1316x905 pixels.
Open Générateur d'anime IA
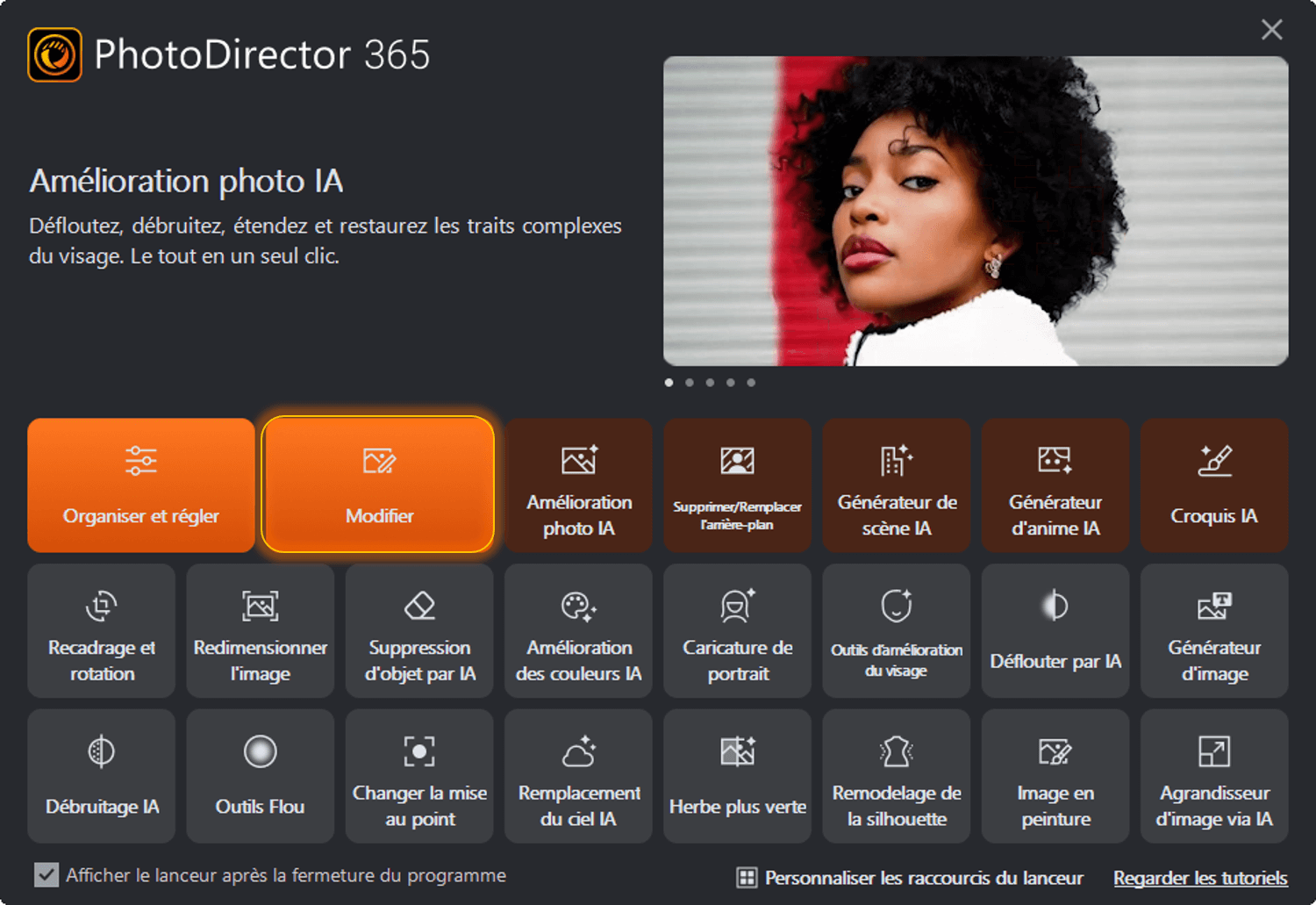(1055, 485)
